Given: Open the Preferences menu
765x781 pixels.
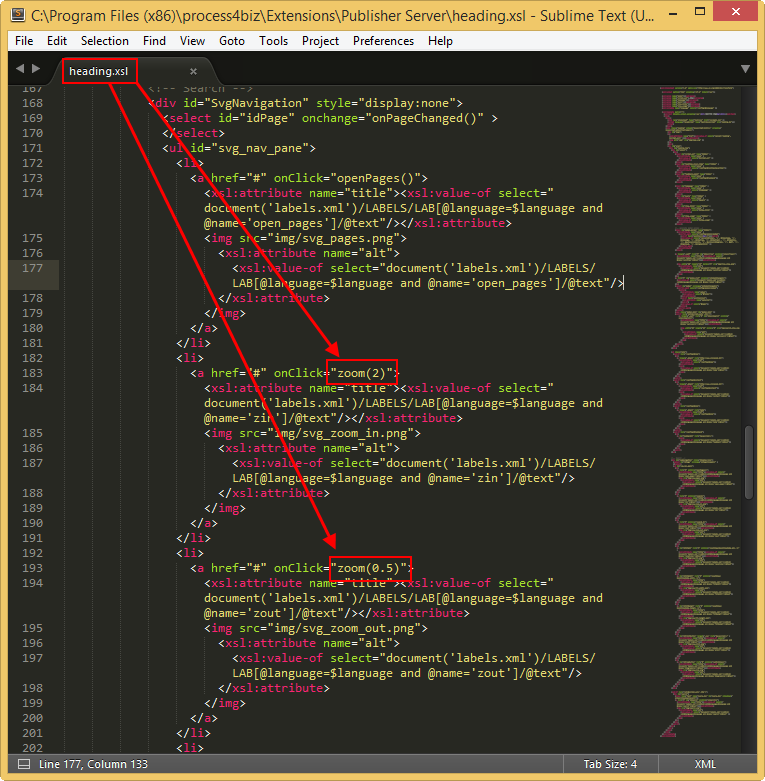Looking at the screenshot, I should point(383,41).
